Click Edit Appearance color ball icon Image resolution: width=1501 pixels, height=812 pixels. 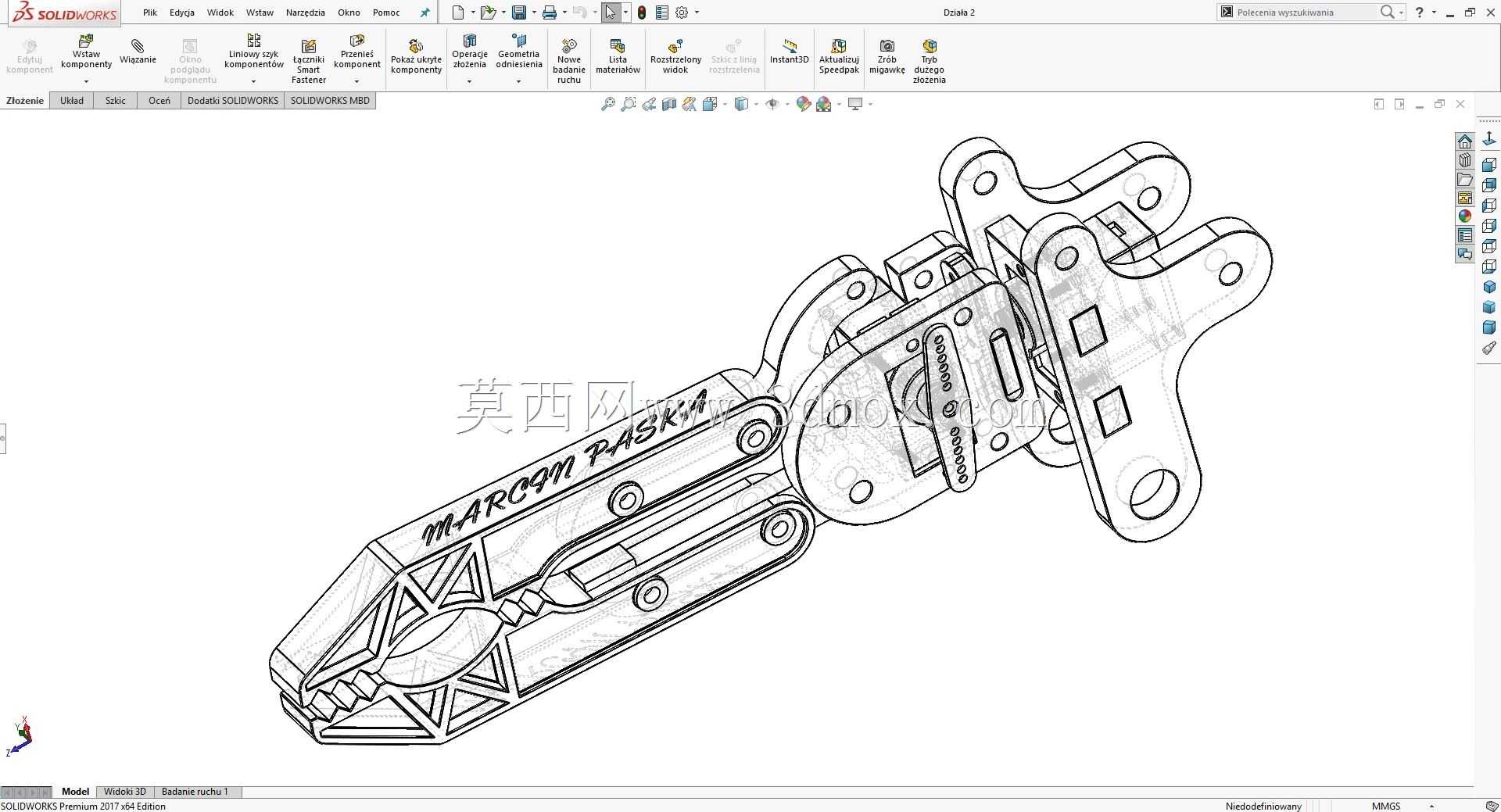[803, 104]
